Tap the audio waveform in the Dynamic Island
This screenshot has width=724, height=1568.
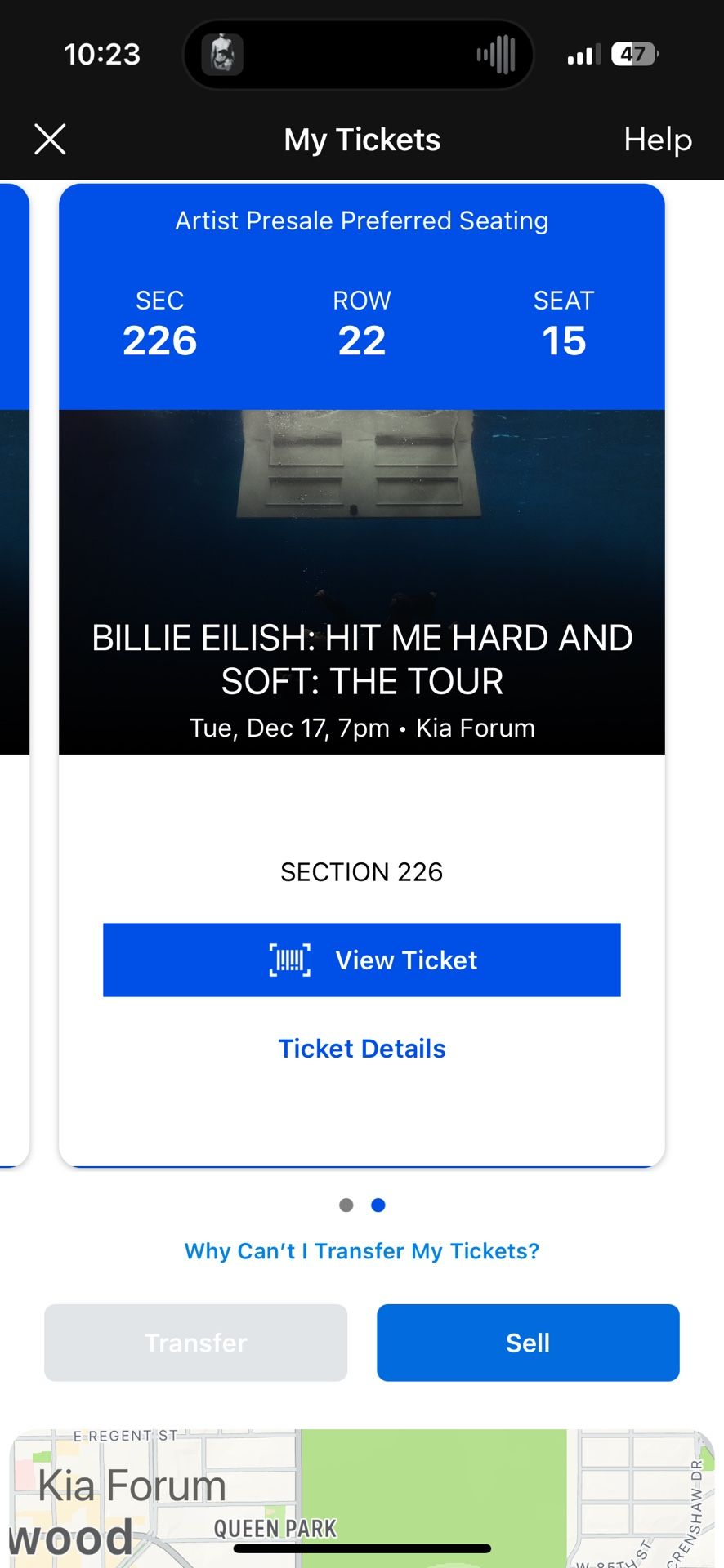[x=496, y=54]
